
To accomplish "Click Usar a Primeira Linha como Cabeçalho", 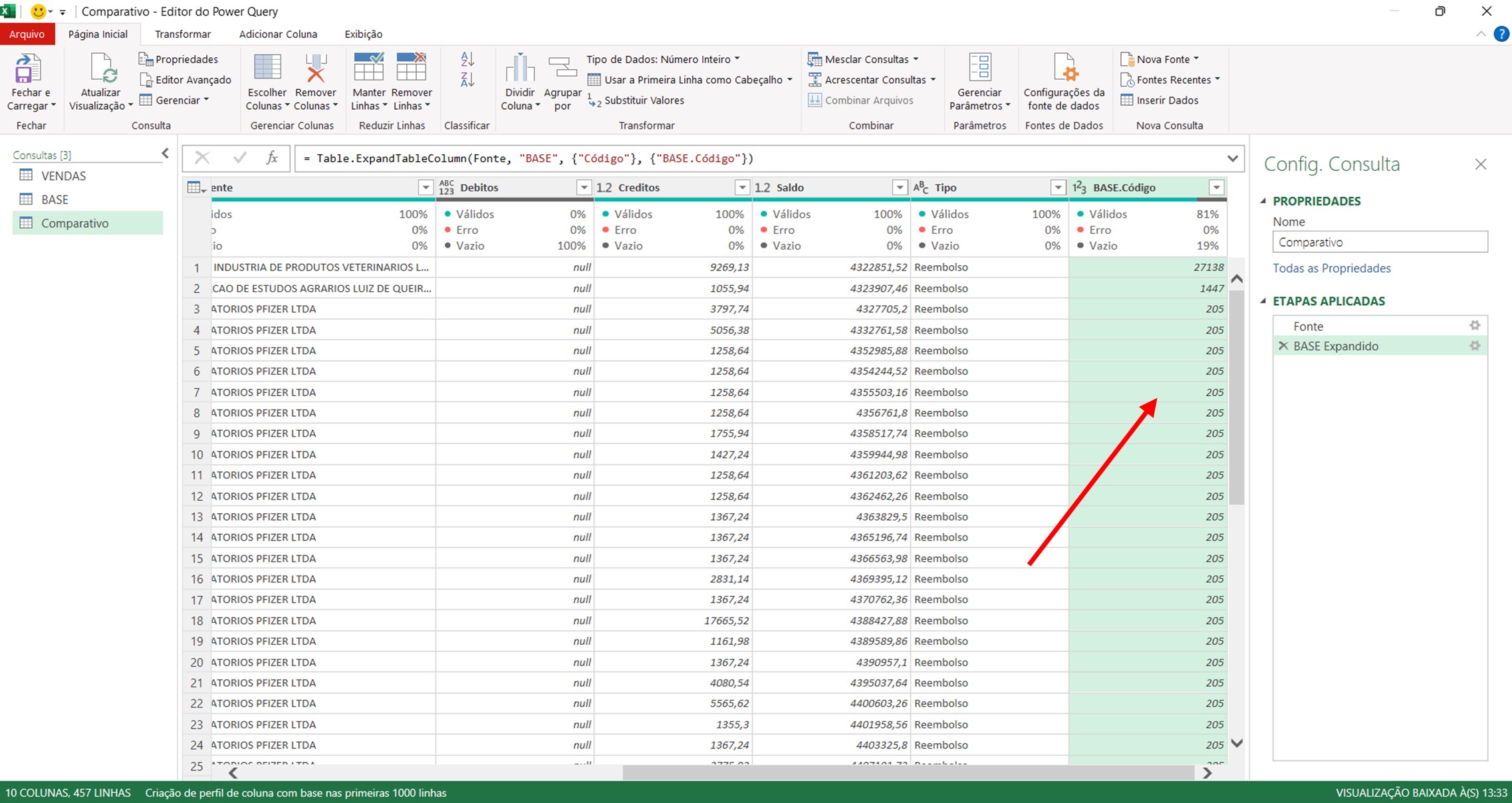I will (690, 80).
